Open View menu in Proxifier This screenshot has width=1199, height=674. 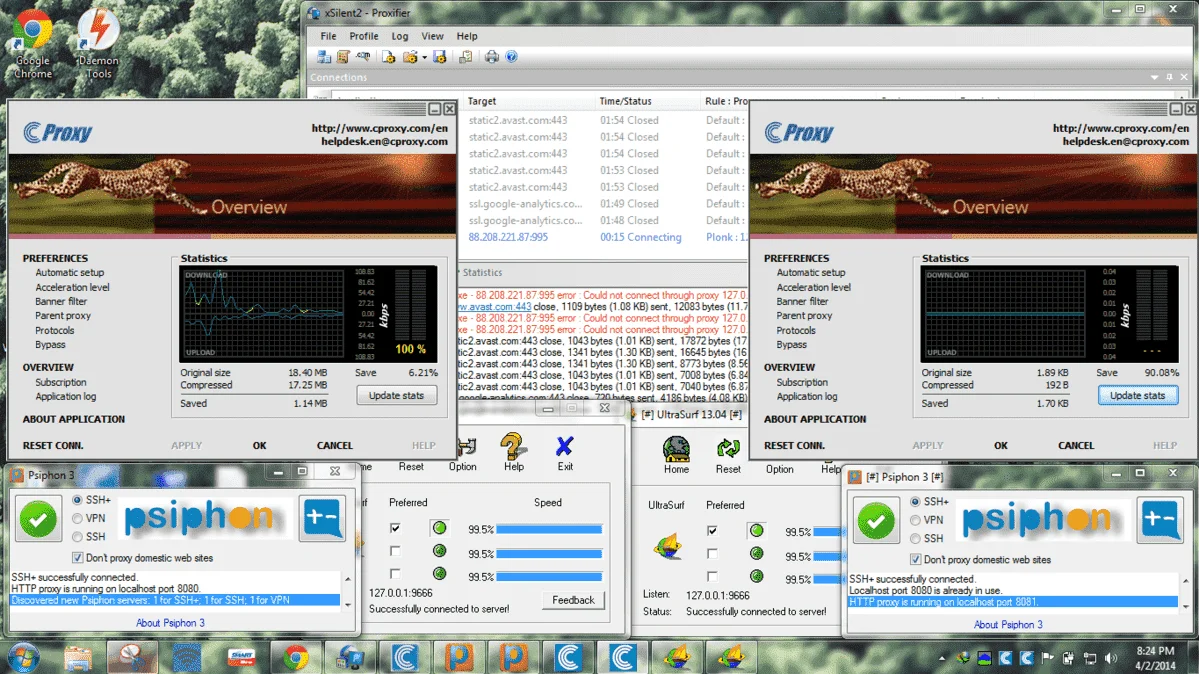click(432, 36)
